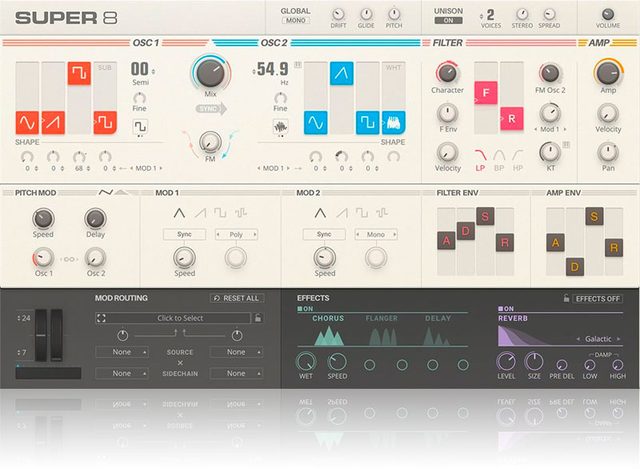Click the mod routing lock icon
Image resolution: width=640 pixels, height=469 pixels.
coord(258,318)
